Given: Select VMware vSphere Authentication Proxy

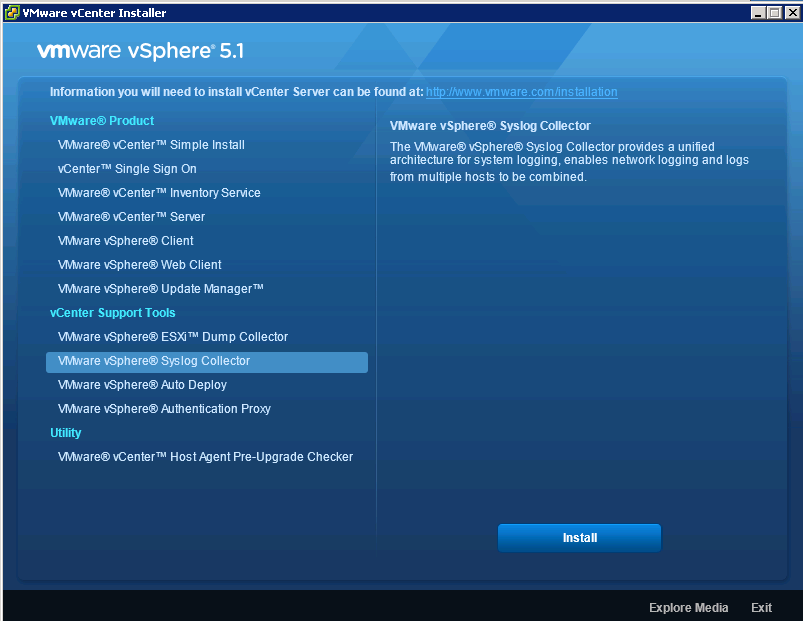Looking at the screenshot, I should pyautogui.click(x=164, y=409).
